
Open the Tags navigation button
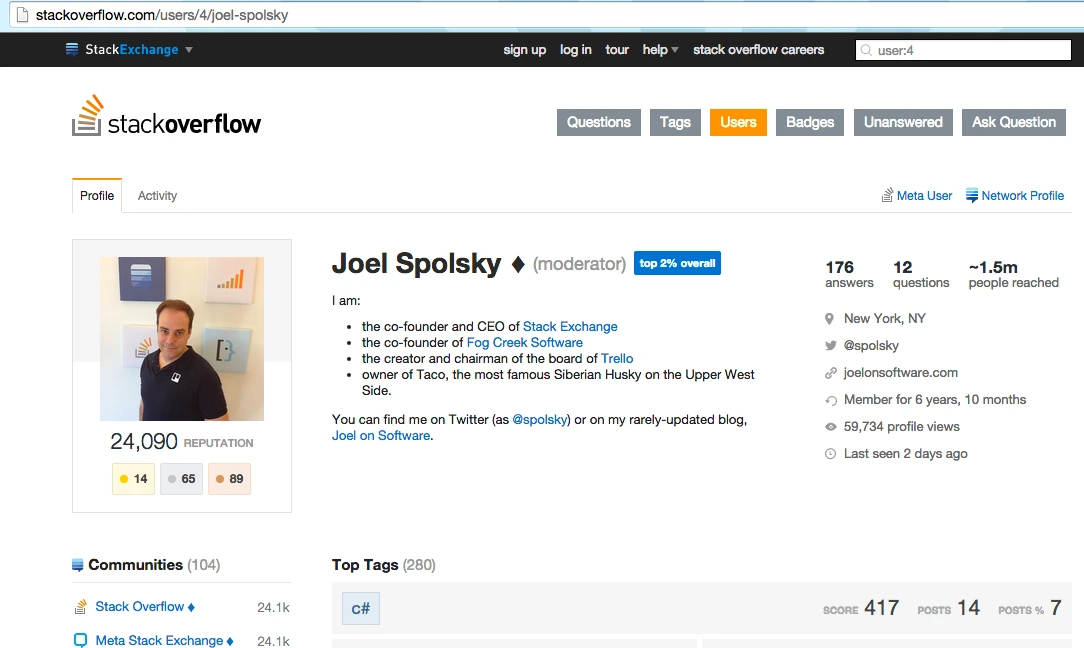(x=675, y=122)
